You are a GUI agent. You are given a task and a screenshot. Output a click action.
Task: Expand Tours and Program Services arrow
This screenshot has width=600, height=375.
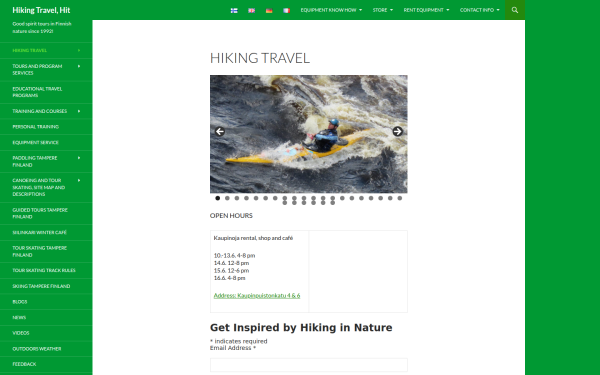(x=79, y=66)
